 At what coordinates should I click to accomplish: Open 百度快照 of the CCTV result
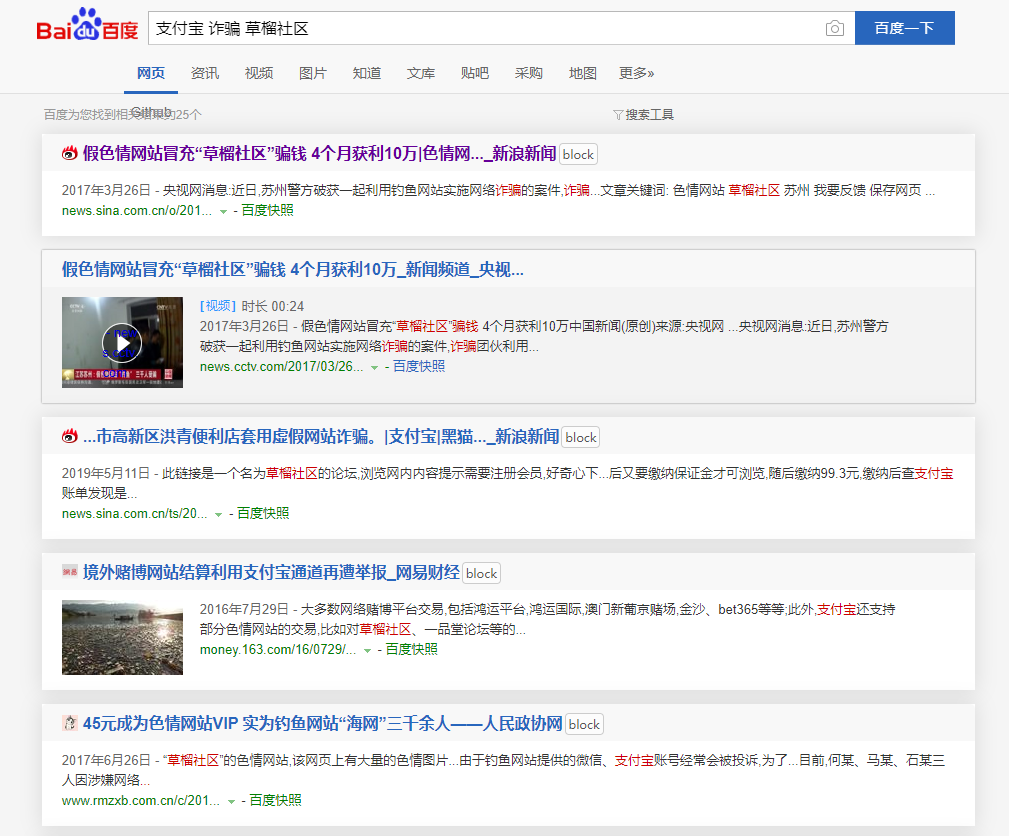pos(420,366)
